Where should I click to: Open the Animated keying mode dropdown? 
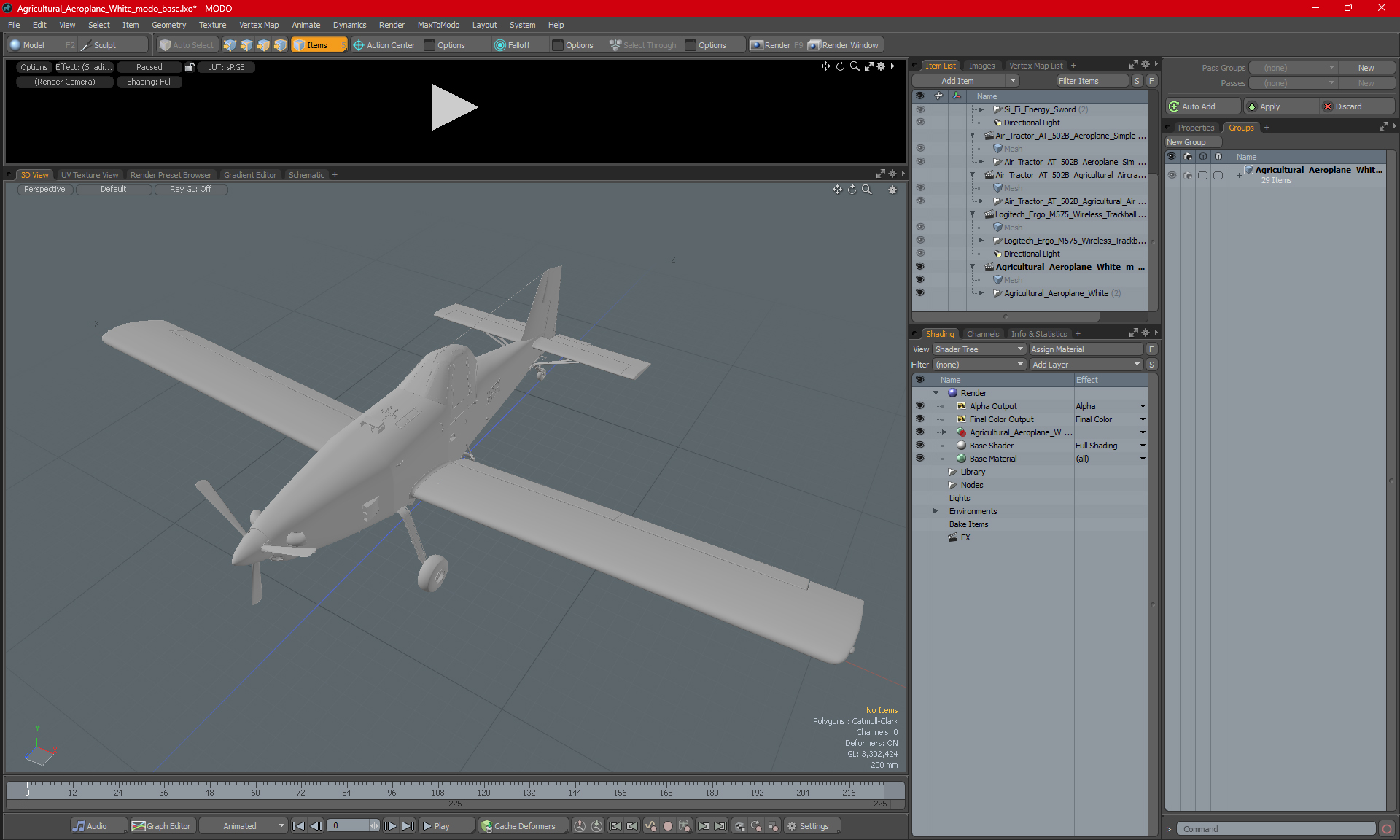pyautogui.click(x=244, y=826)
